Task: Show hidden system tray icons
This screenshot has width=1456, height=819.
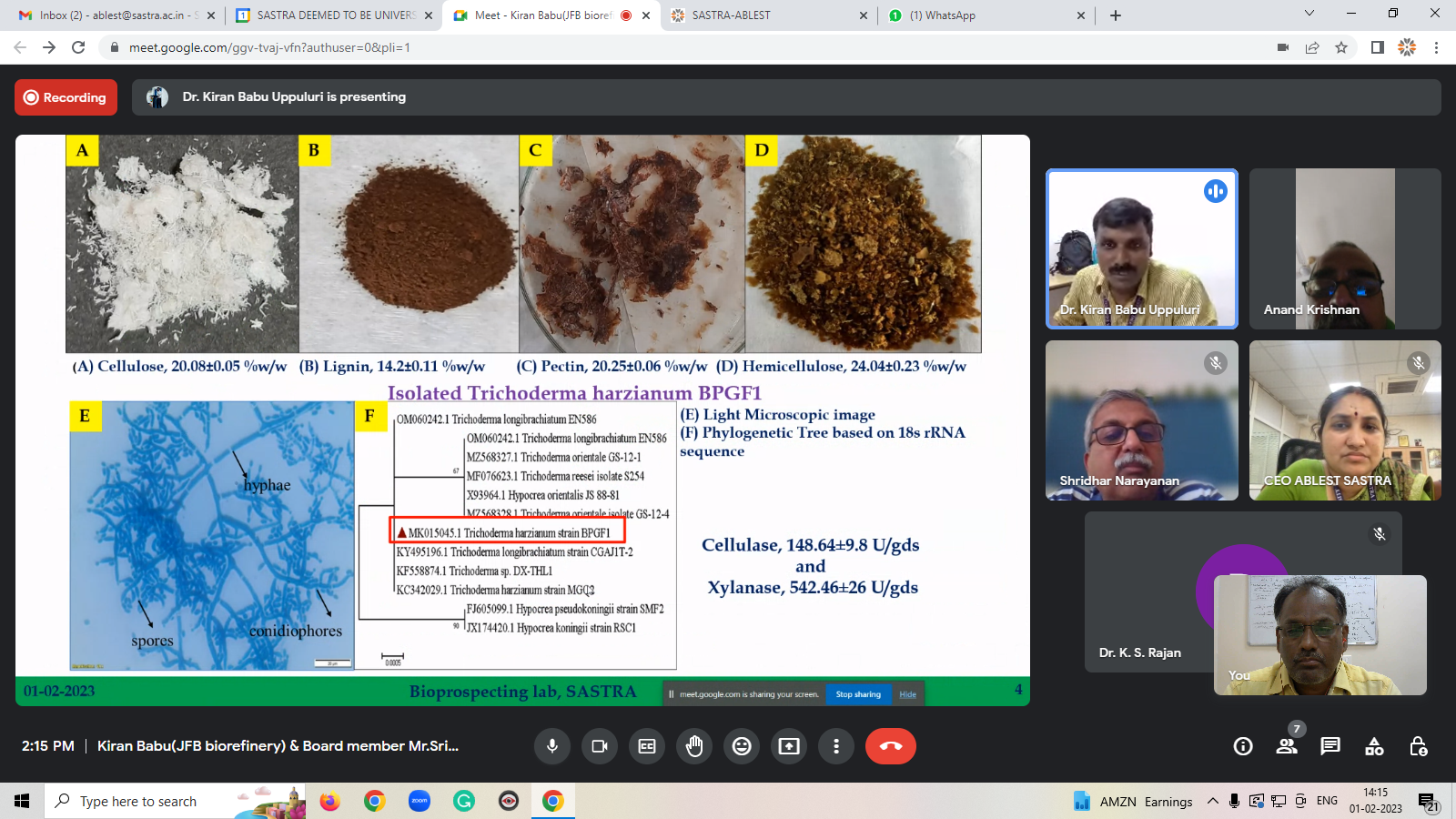Action: pyautogui.click(x=1212, y=801)
